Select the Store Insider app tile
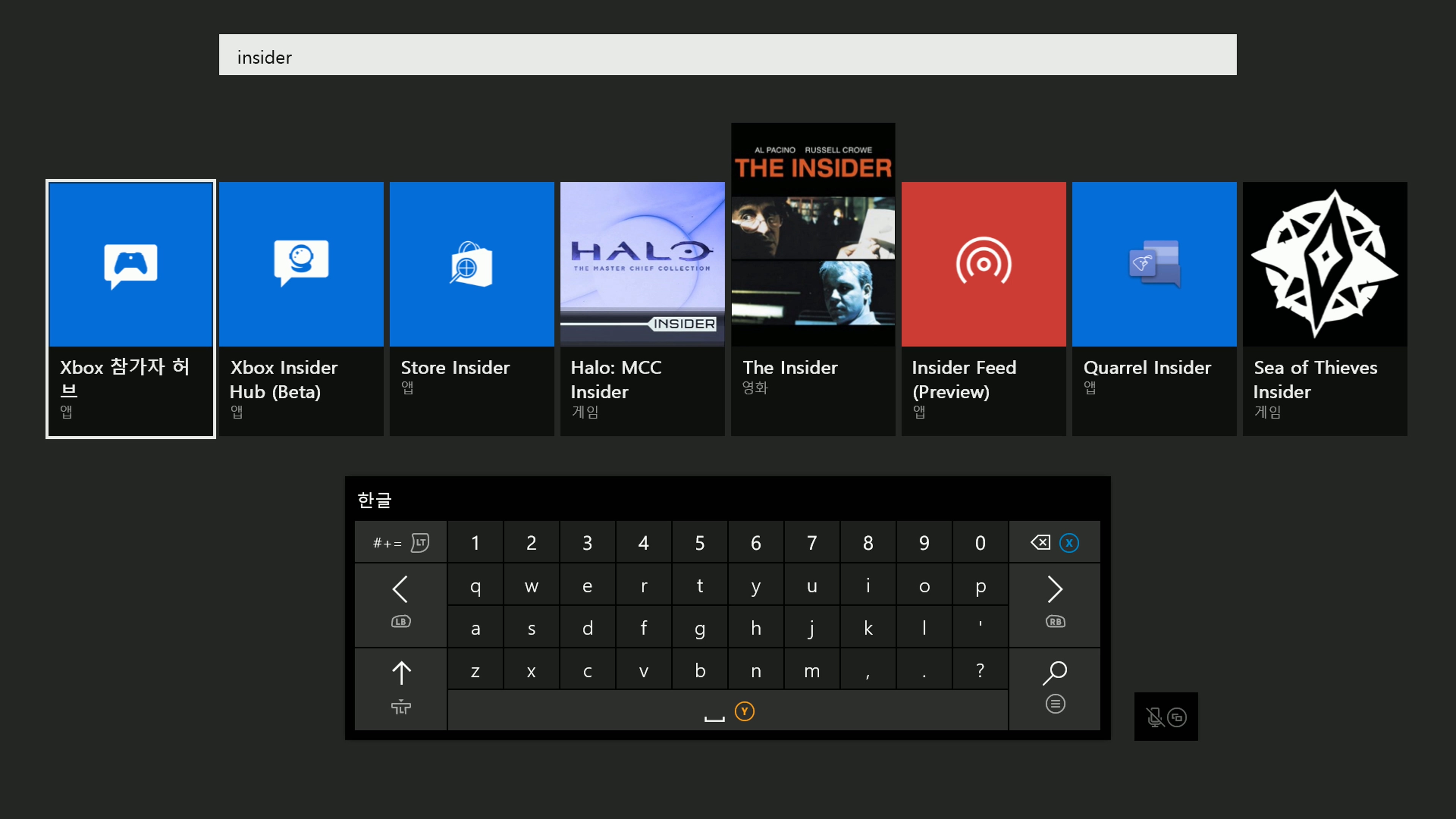Viewport: 1456px width, 819px height. (x=472, y=309)
